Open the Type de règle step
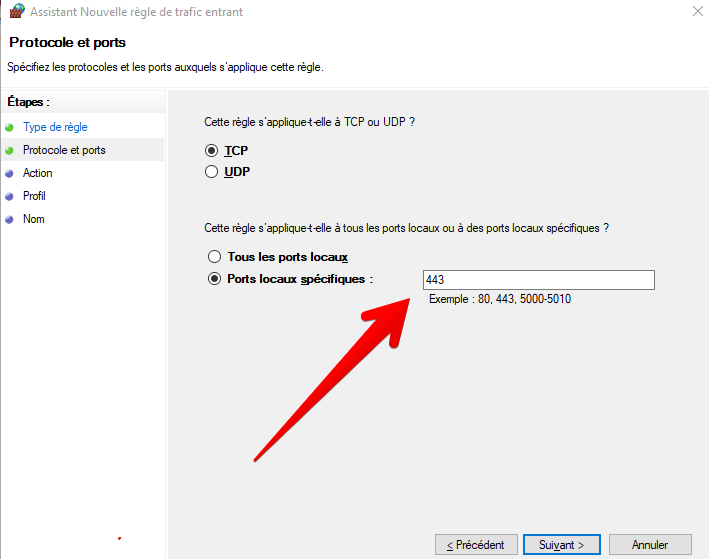The height and width of the screenshot is (559, 709). pyautogui.click(x=55, y=127)
